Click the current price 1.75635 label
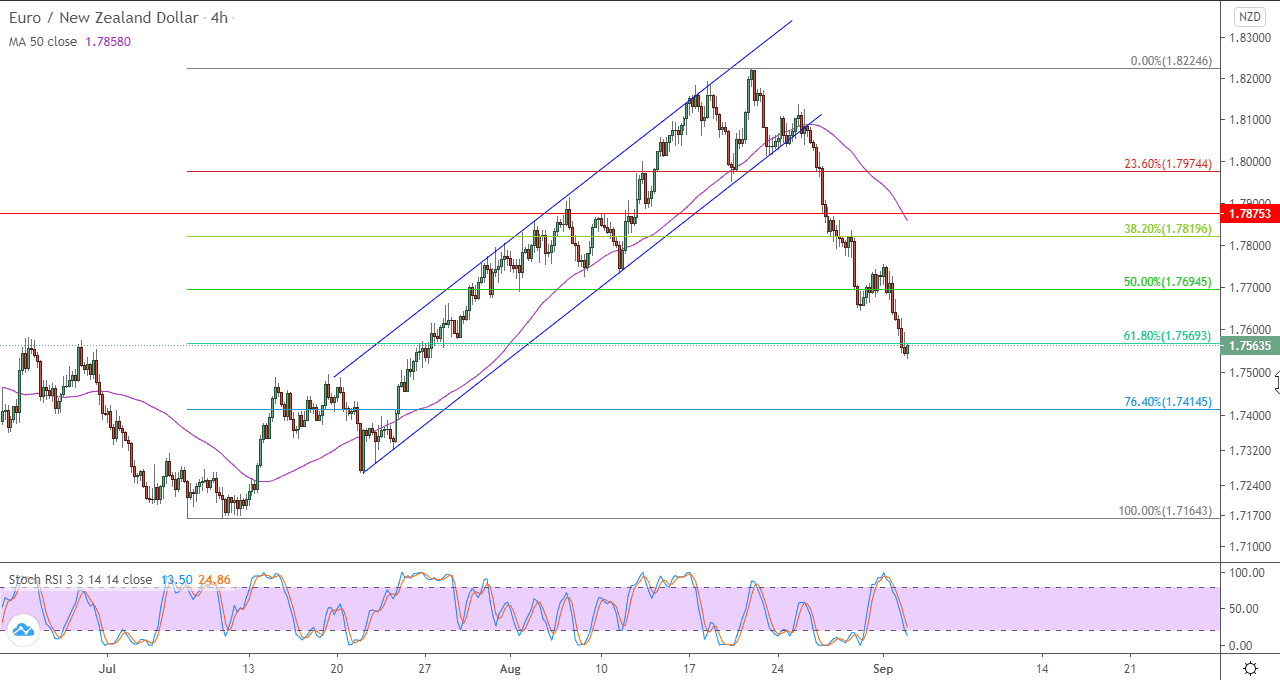Viewport: 1280px width, 680px height. tap(1249, 346)
